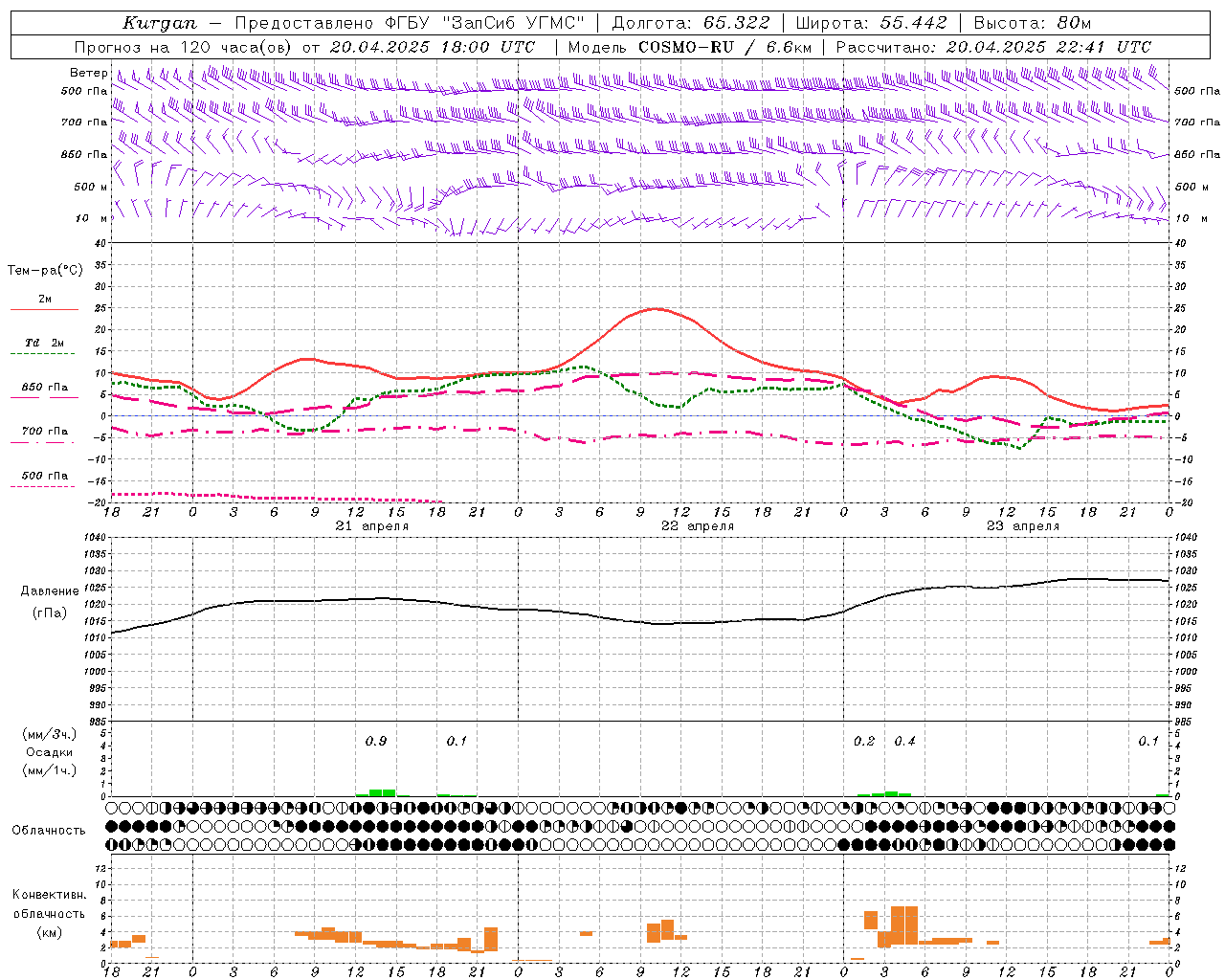Click the Осадки panel label
The height and width of the screenshot is (980, 1225).
pos(50,752)
